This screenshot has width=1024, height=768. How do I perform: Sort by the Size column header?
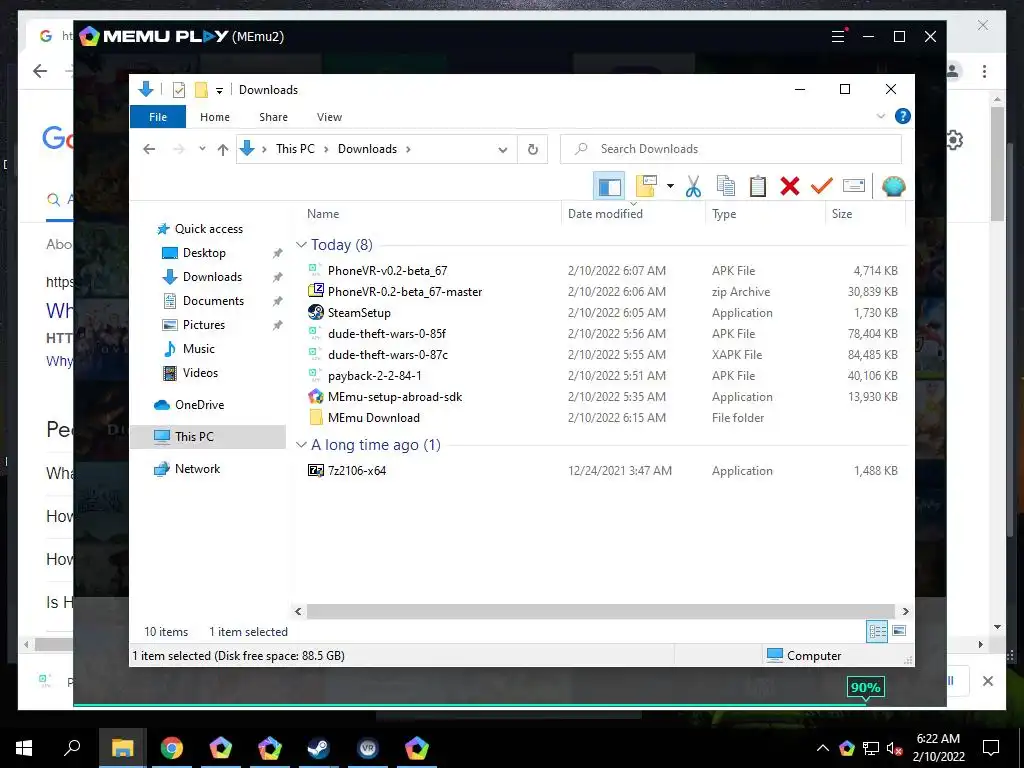click(841, 214)
